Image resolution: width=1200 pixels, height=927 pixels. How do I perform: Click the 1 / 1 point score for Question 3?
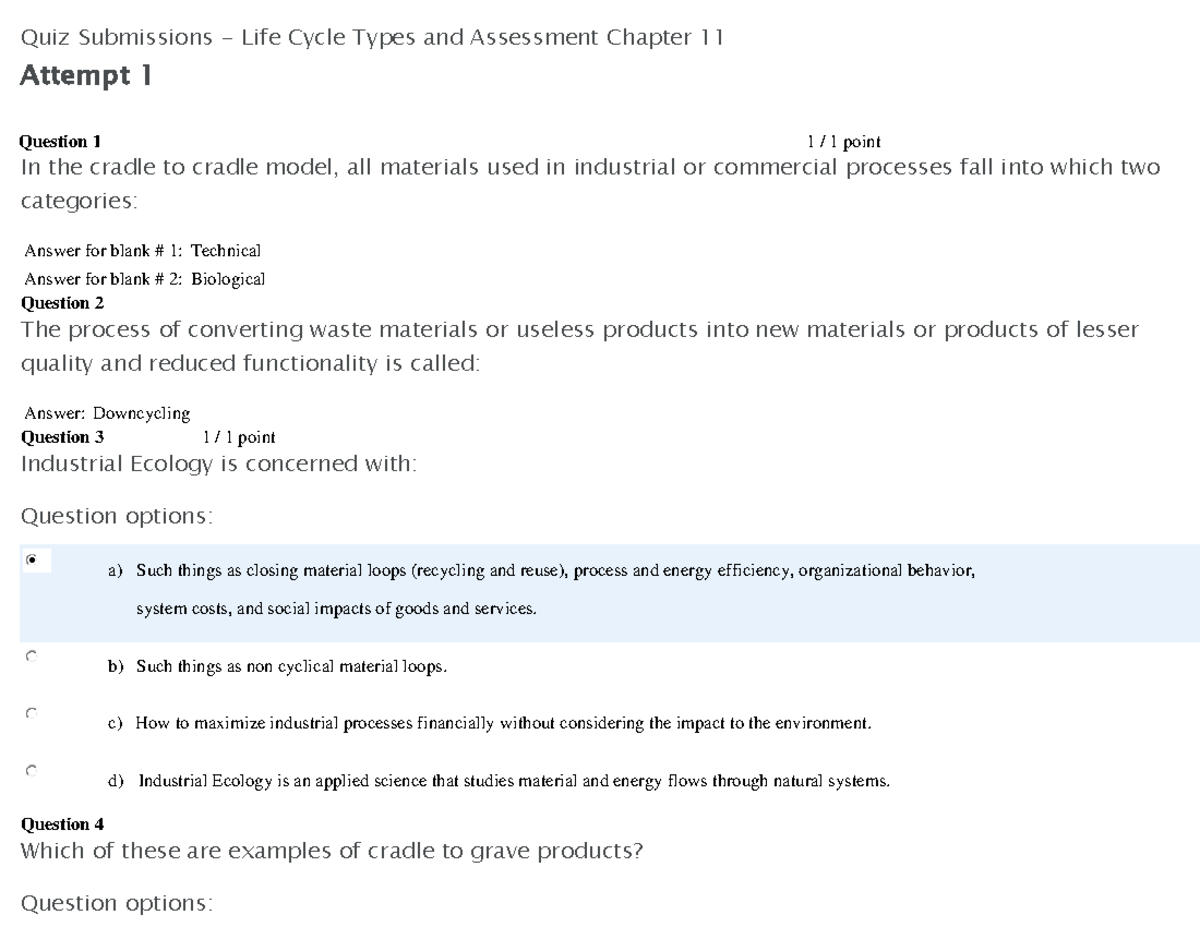(238, 436)
